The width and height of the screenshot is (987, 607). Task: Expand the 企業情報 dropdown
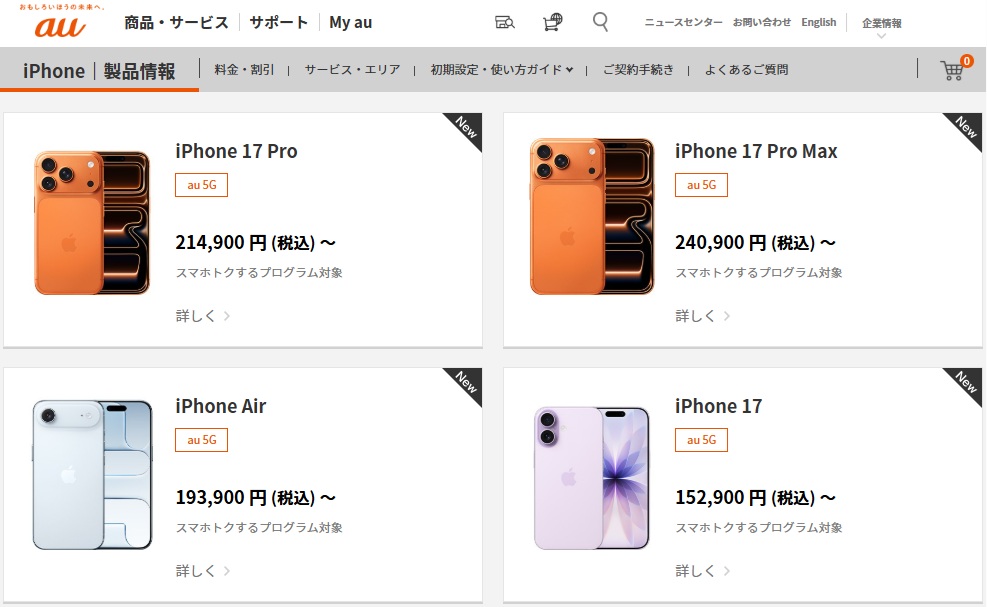(881, 26)
